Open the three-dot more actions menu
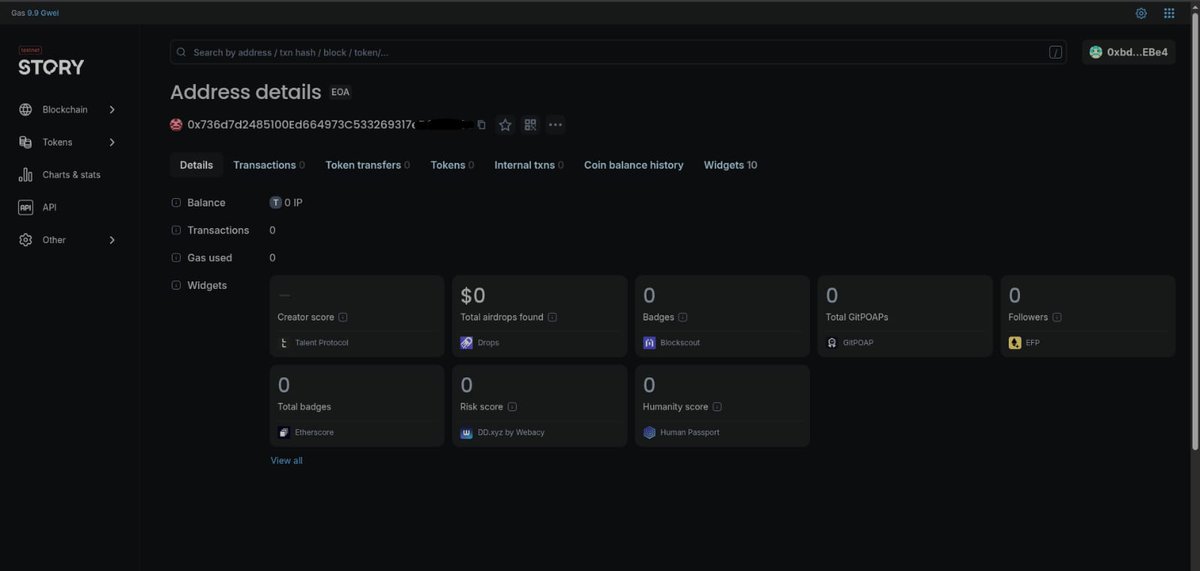The width and height of the screenshot is (1200, 571). pyautogui.click(x=556, y=125)
